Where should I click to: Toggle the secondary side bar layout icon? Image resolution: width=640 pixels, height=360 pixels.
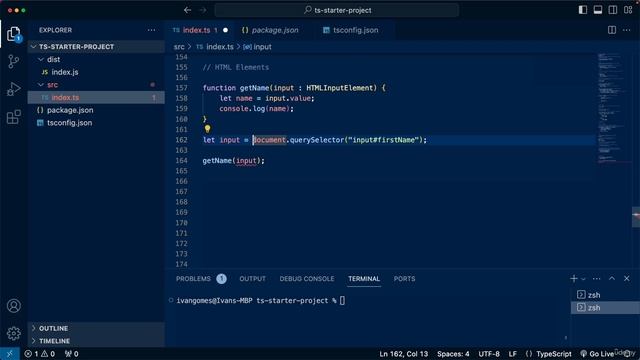coord(613,10)
